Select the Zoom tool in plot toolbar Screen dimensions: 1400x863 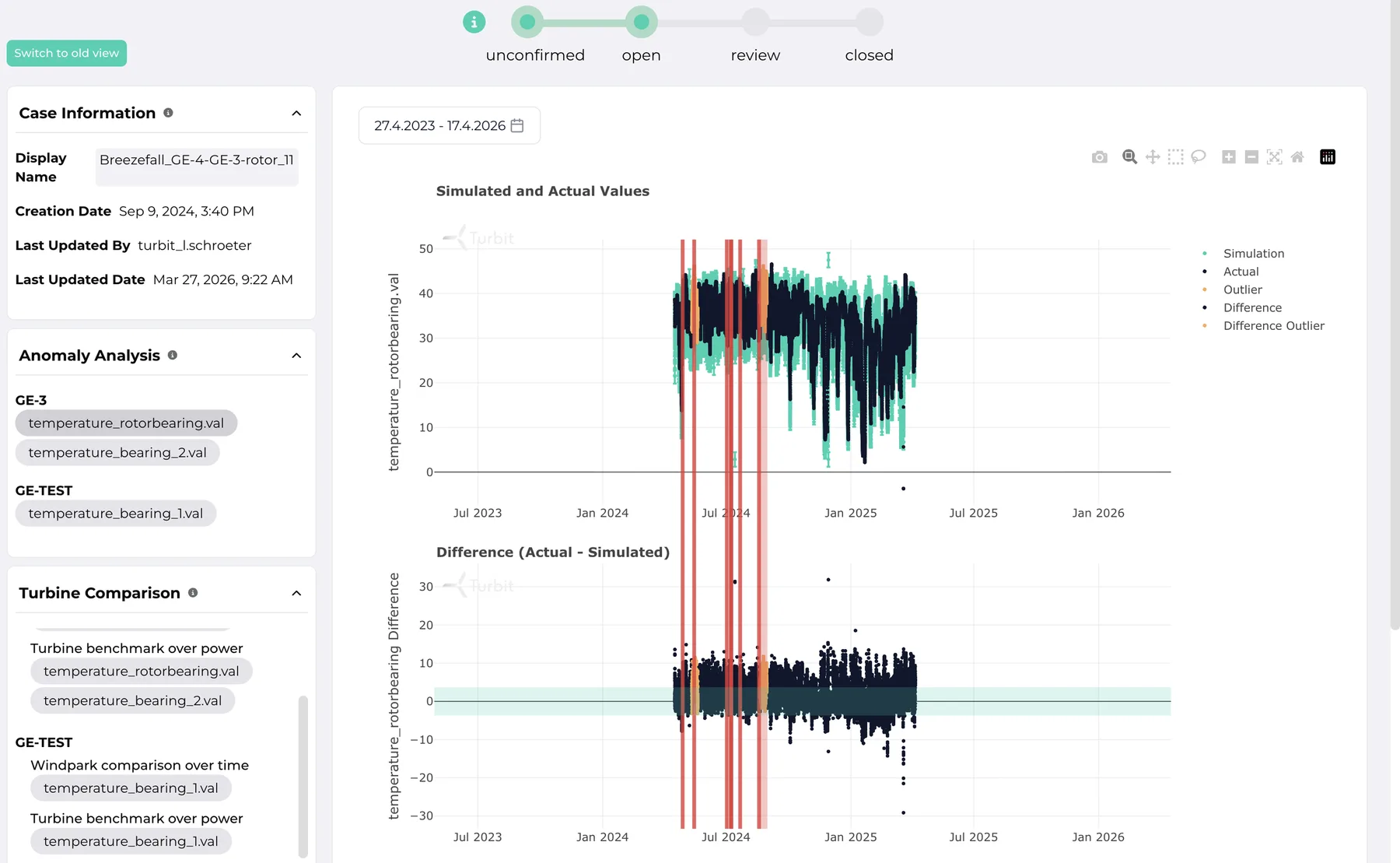click(x=1129, y=157)
